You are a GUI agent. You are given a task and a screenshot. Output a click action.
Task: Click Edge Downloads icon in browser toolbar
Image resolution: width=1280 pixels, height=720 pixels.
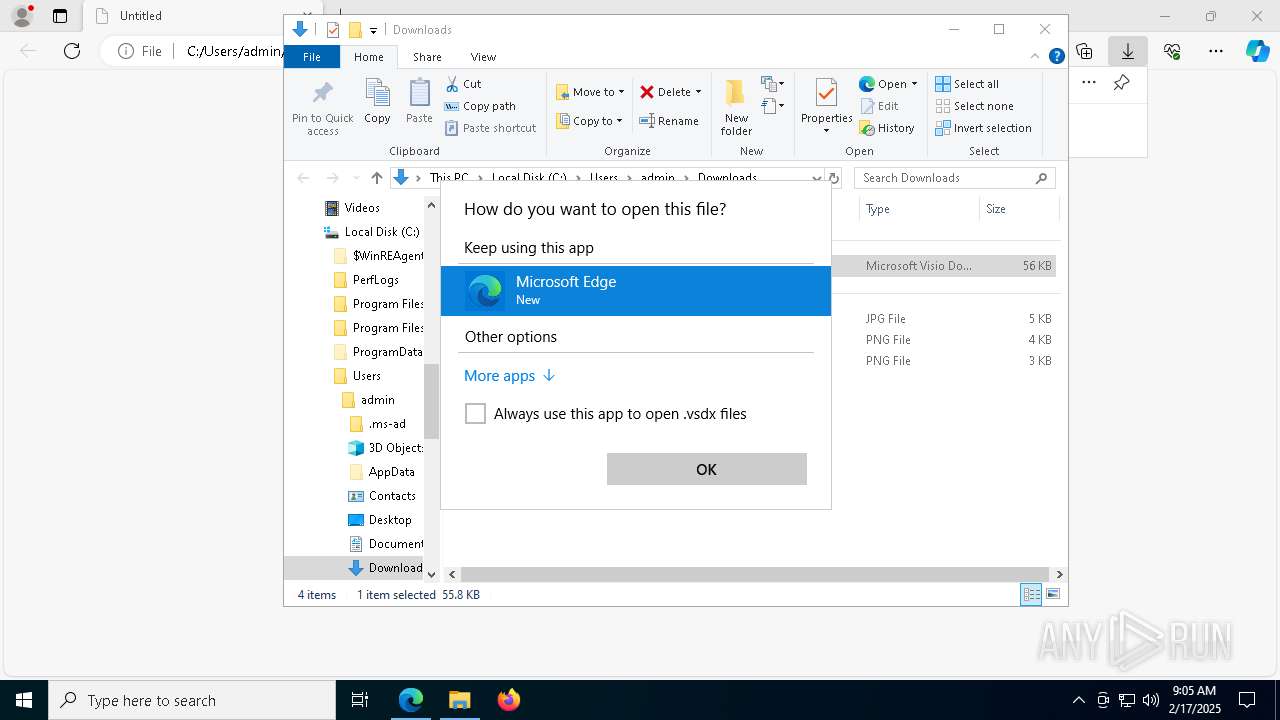coord(1128,51)
